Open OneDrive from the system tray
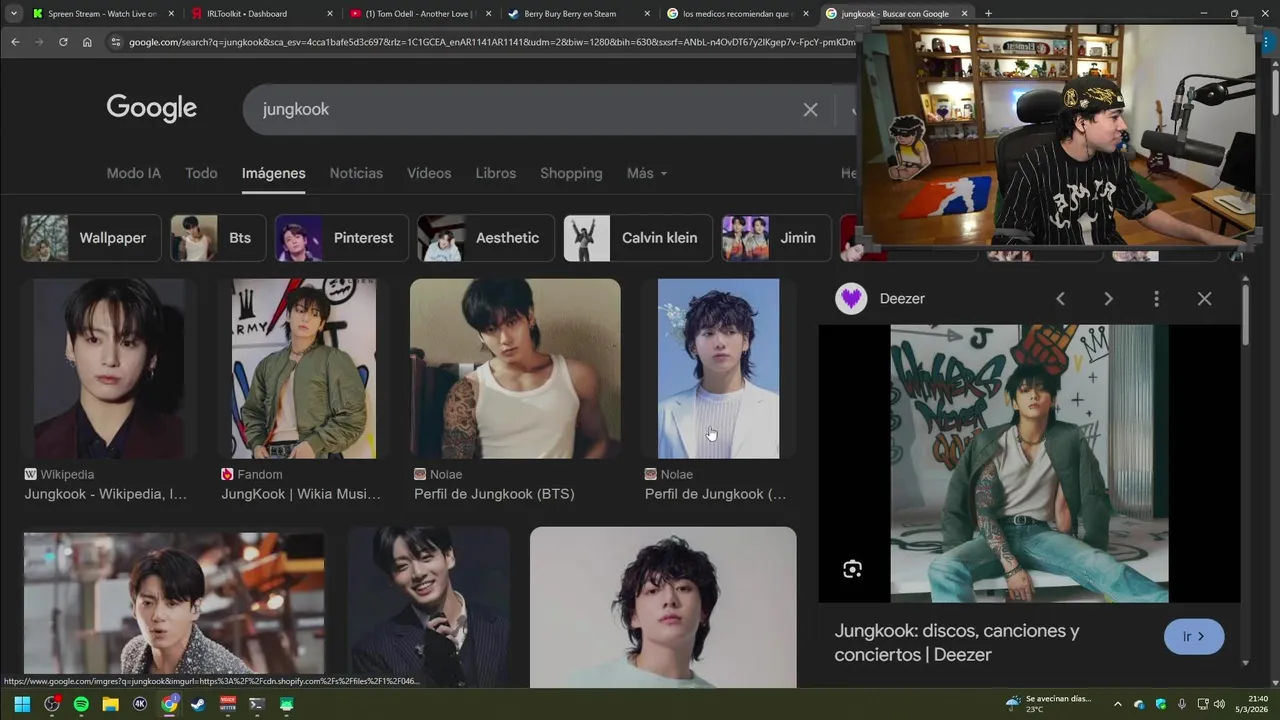Screen dimensions: 1280x720 [1139, 704]
